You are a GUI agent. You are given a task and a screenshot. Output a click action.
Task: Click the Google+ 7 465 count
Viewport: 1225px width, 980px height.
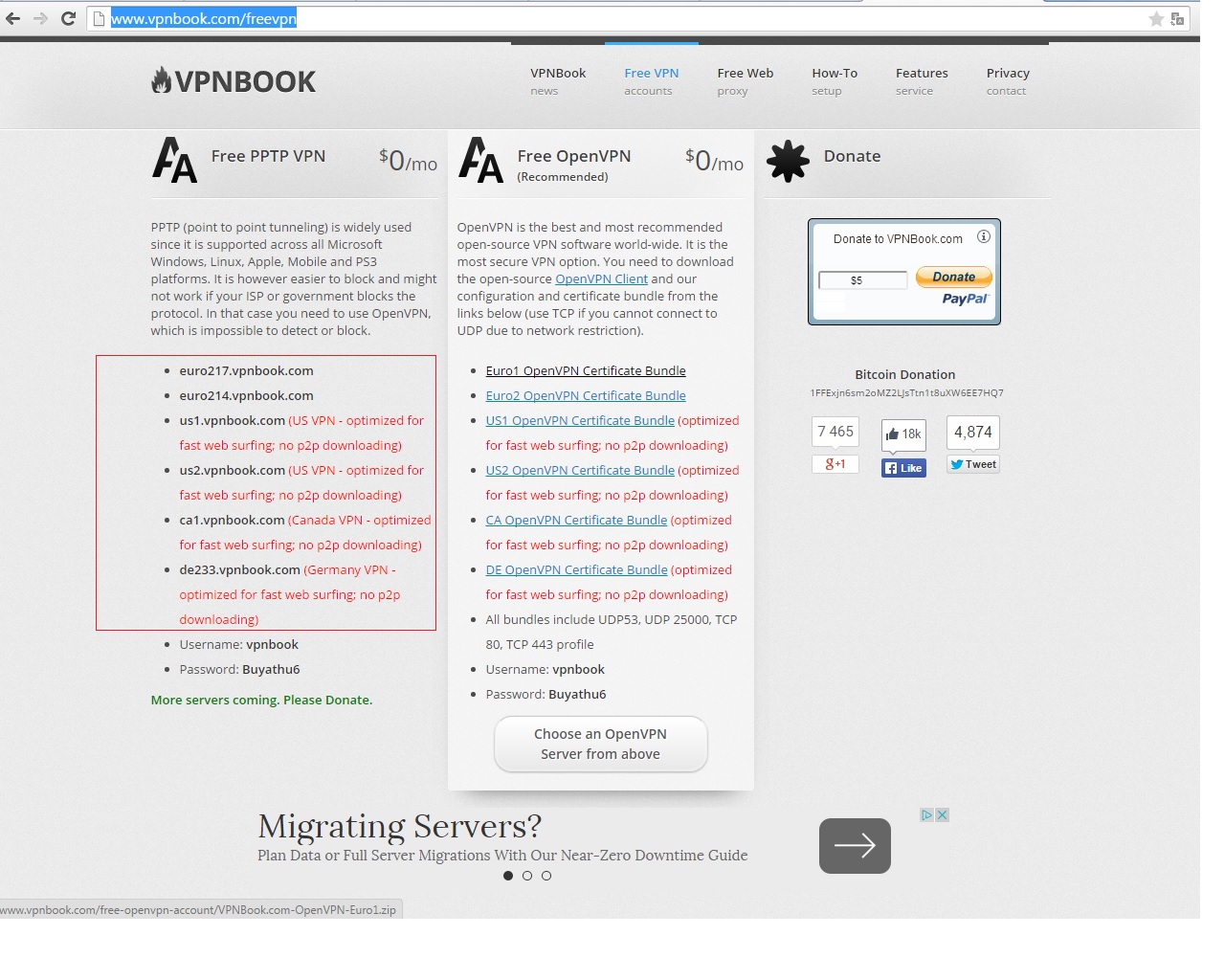835,432
